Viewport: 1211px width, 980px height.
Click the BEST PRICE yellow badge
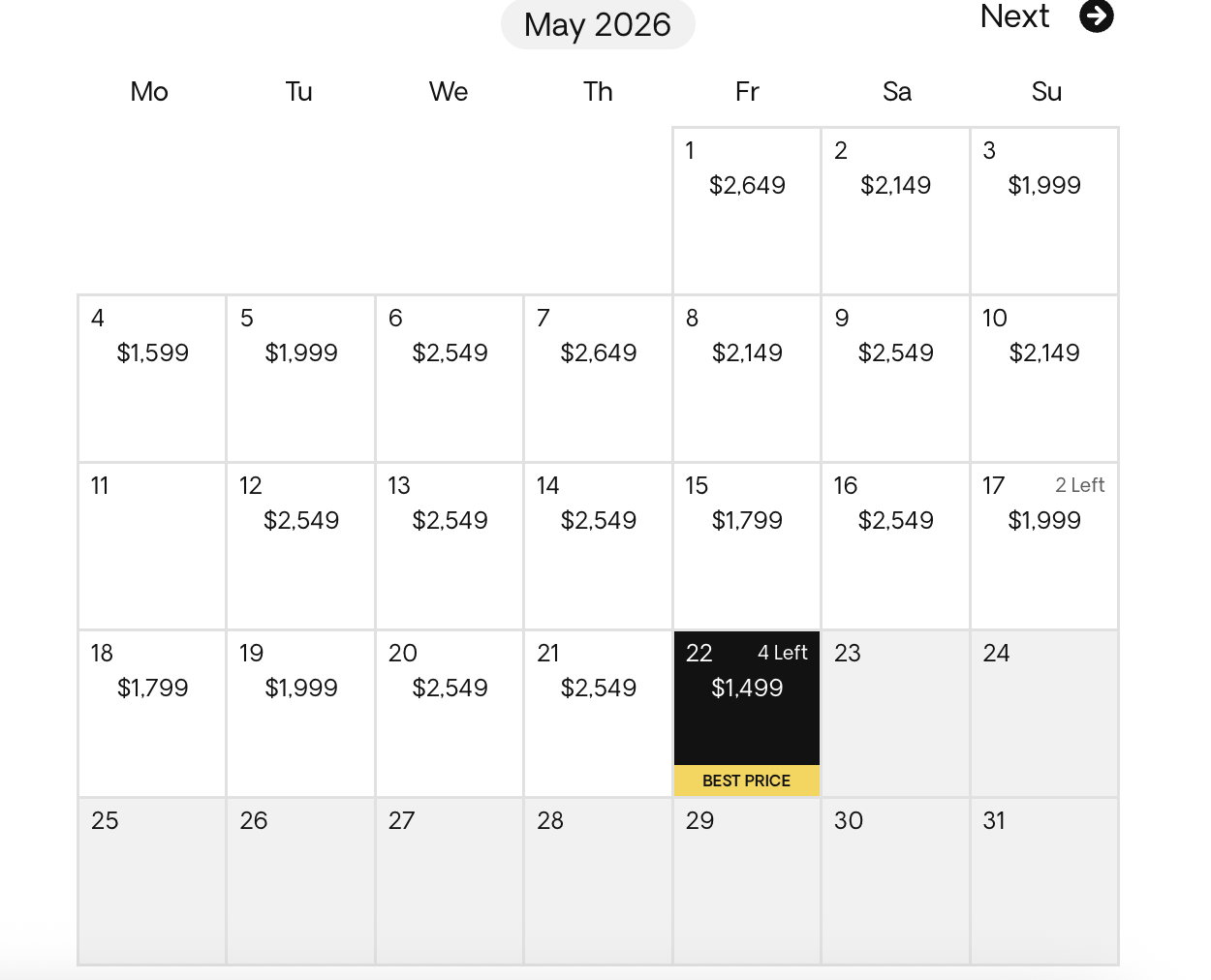coord(746,781)
